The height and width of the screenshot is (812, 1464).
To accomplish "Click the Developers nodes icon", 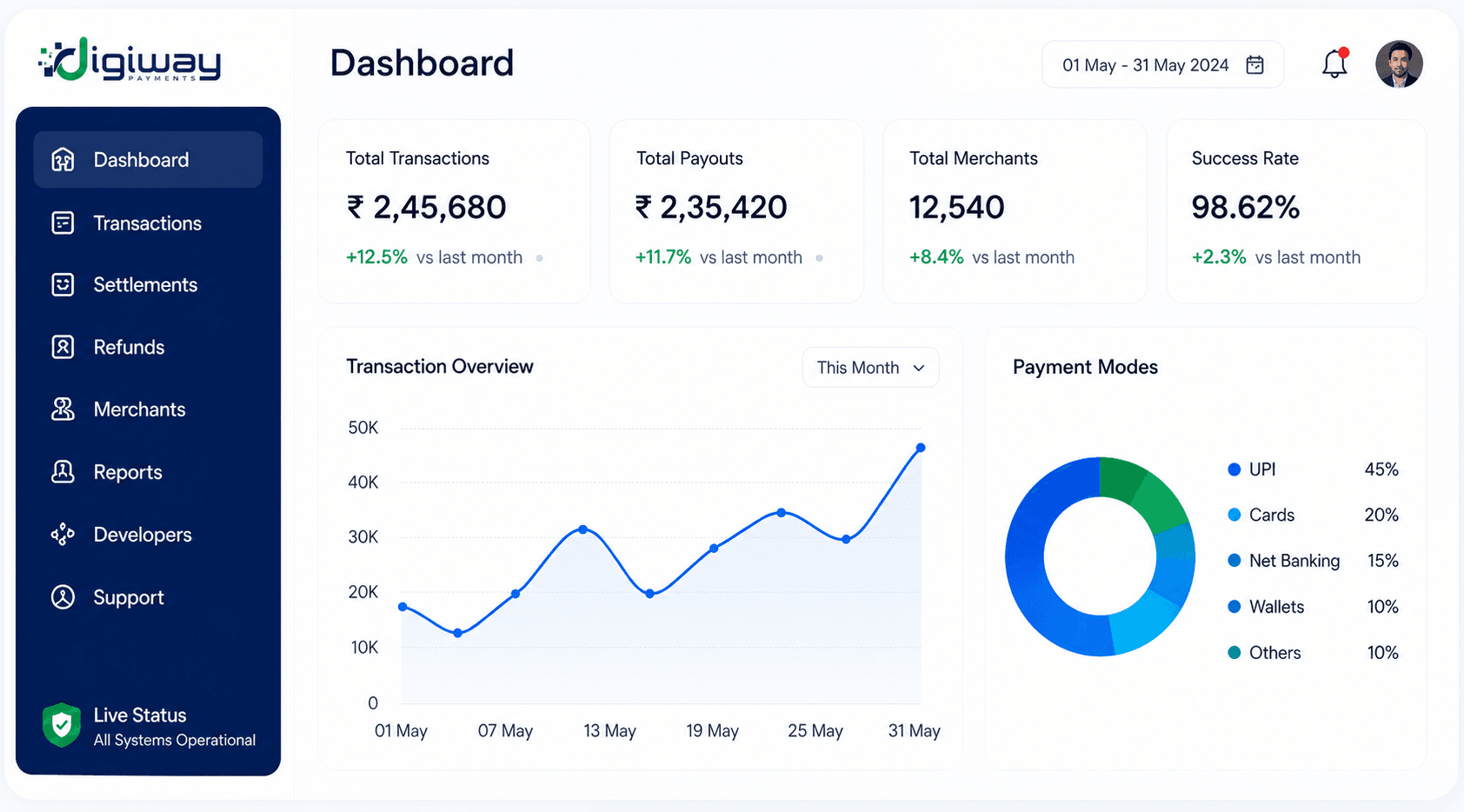I will point(63,535).
